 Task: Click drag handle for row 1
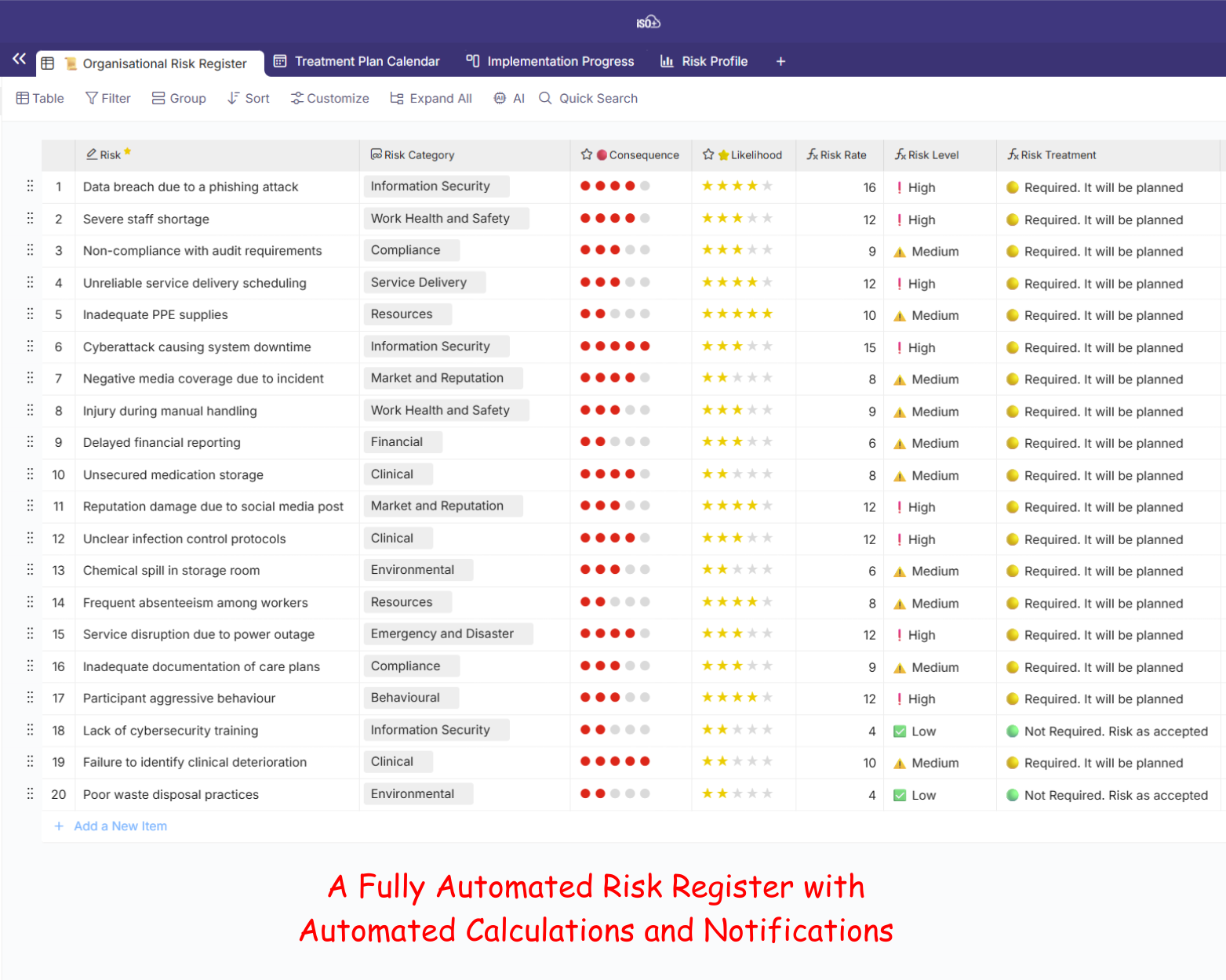[x=30, y=186]
